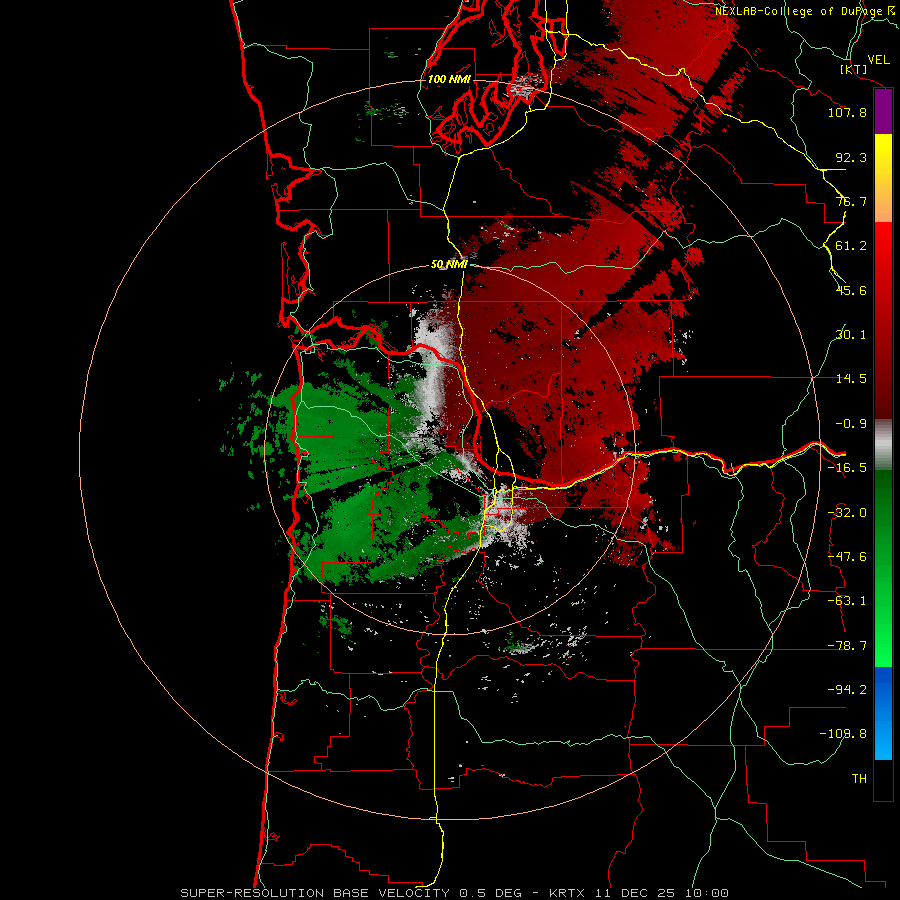The image size is (900, 900).
Task: Click the "TH" label on the legend
Action: pos(859,779)
